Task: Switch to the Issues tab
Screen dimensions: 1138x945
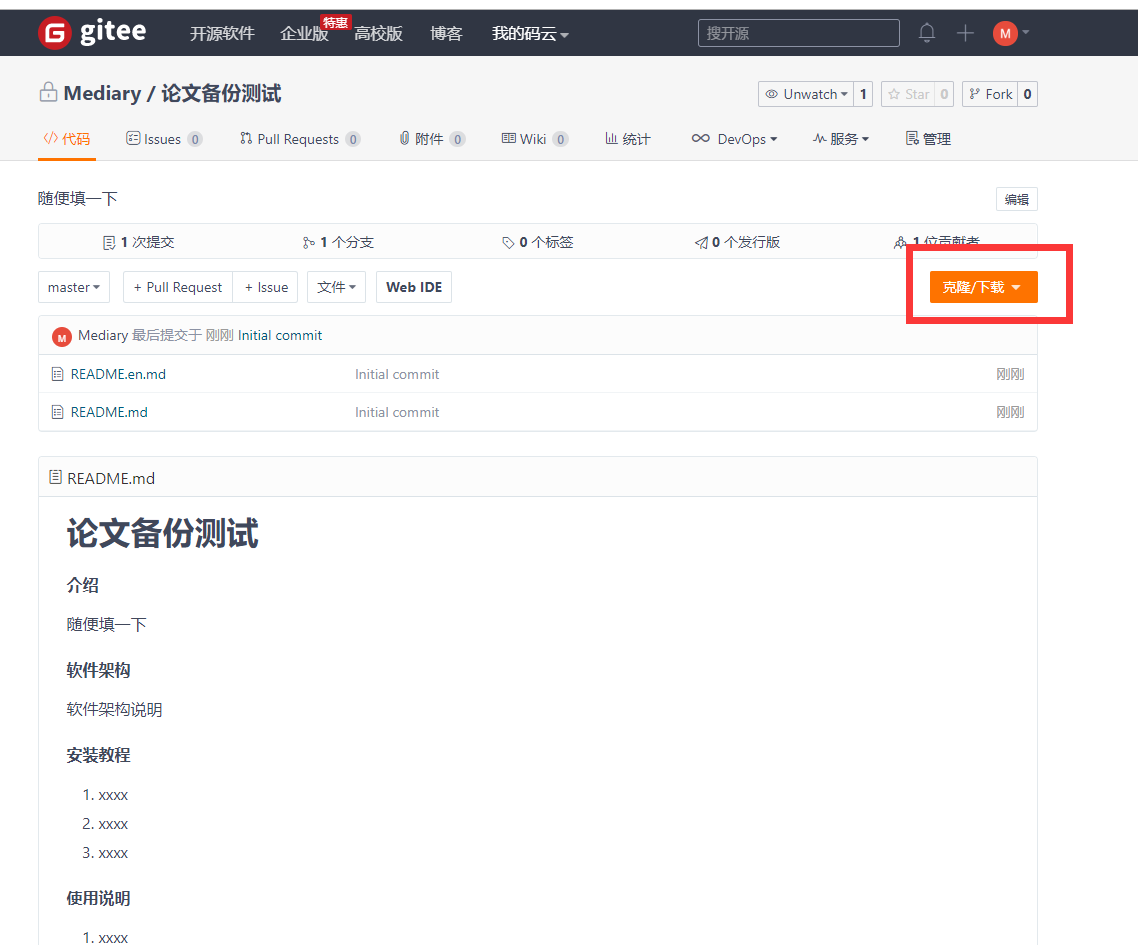Action: pos(164,139)
